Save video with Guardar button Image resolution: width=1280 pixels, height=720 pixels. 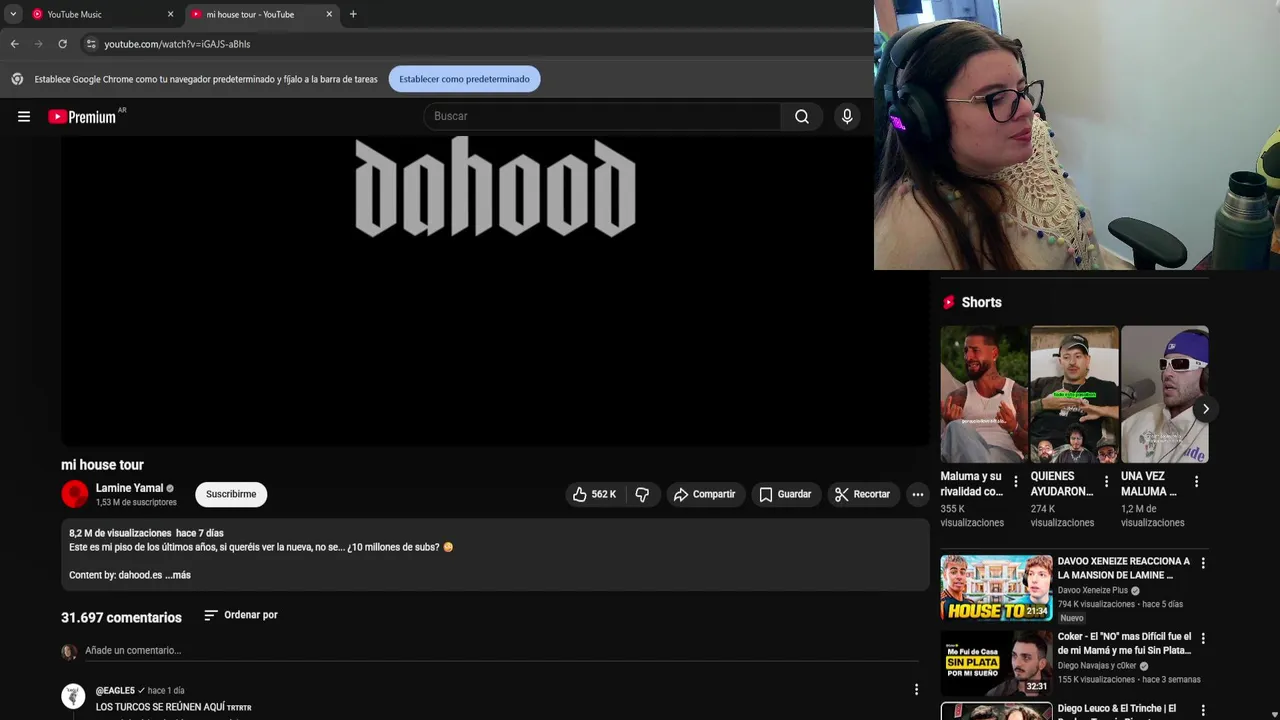785,494
